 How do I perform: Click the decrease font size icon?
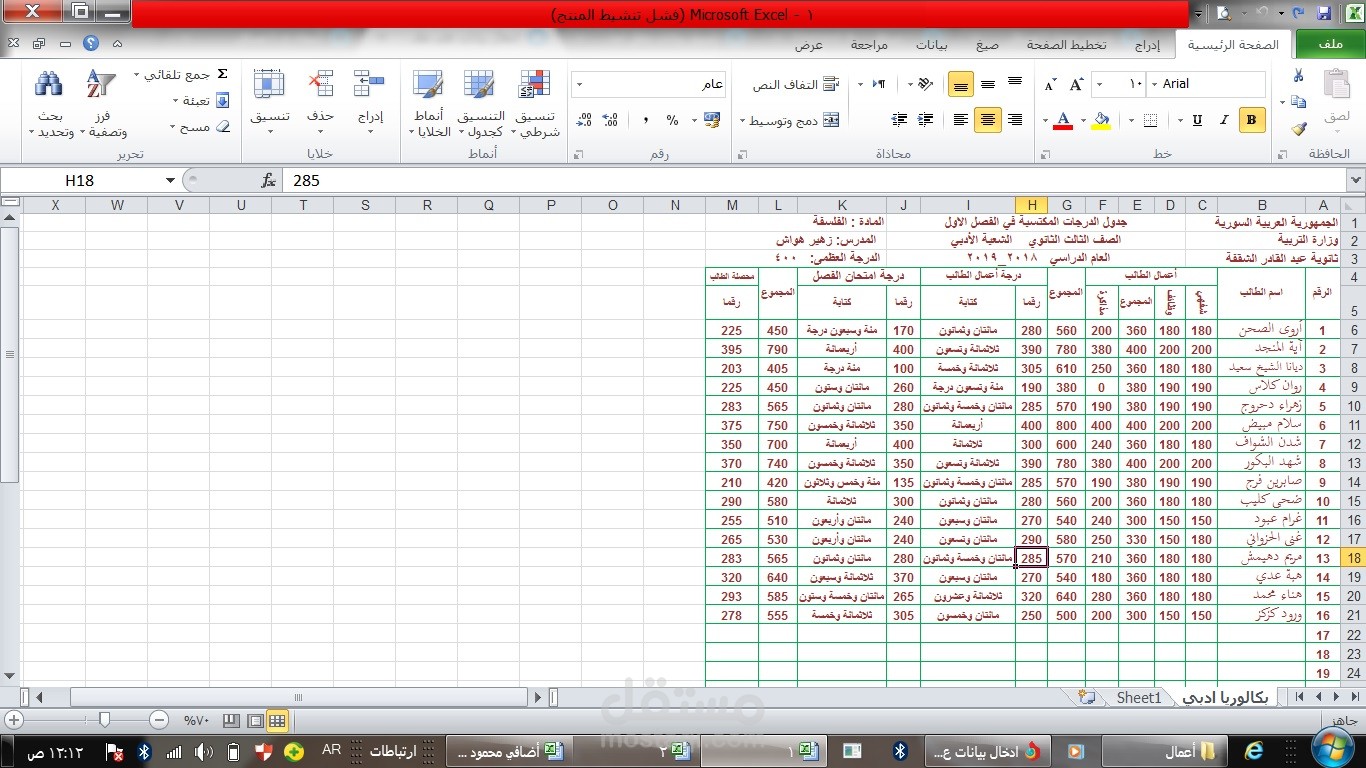click(1050, 85)
